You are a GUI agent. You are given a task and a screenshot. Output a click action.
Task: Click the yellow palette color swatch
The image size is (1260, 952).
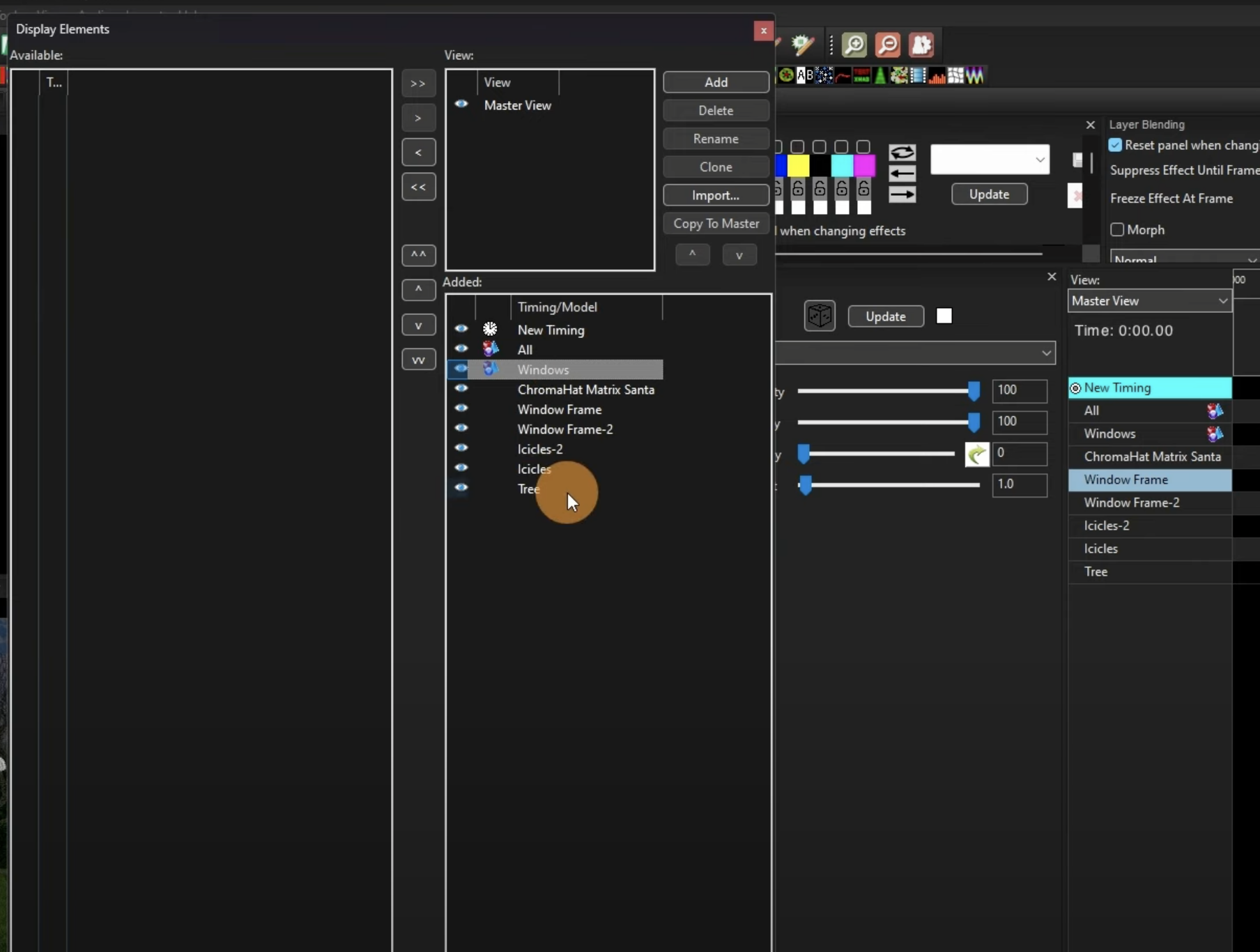click(798, 166)
